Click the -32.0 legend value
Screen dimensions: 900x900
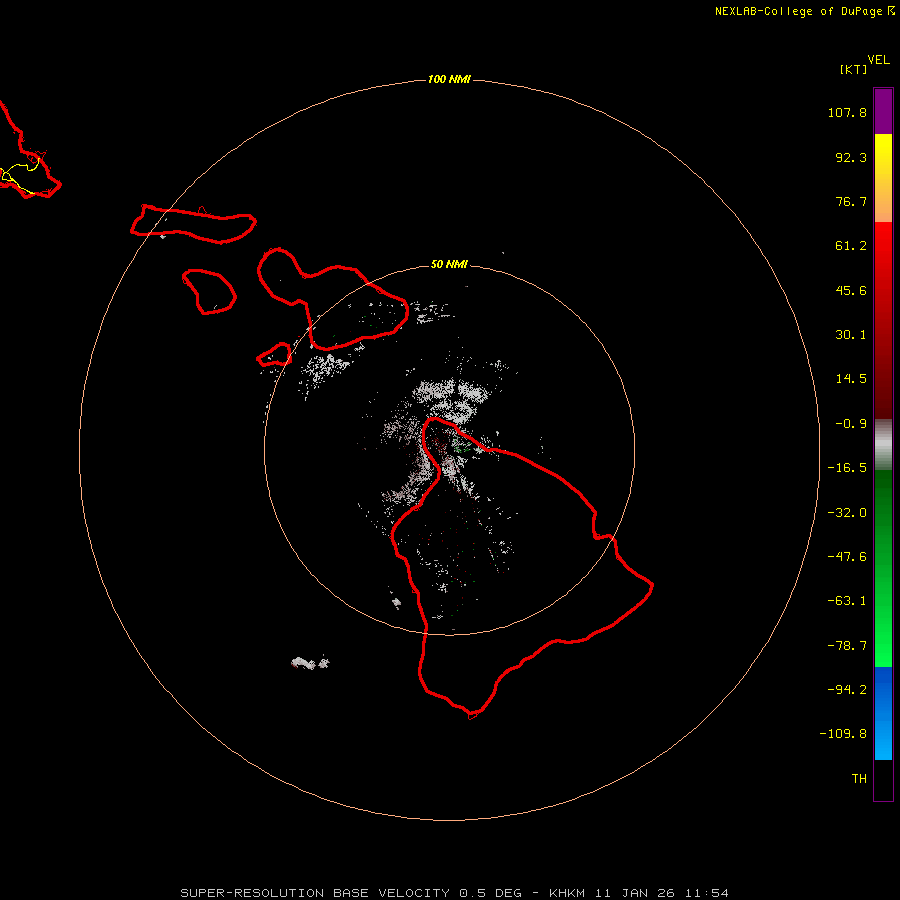[847, 513]
